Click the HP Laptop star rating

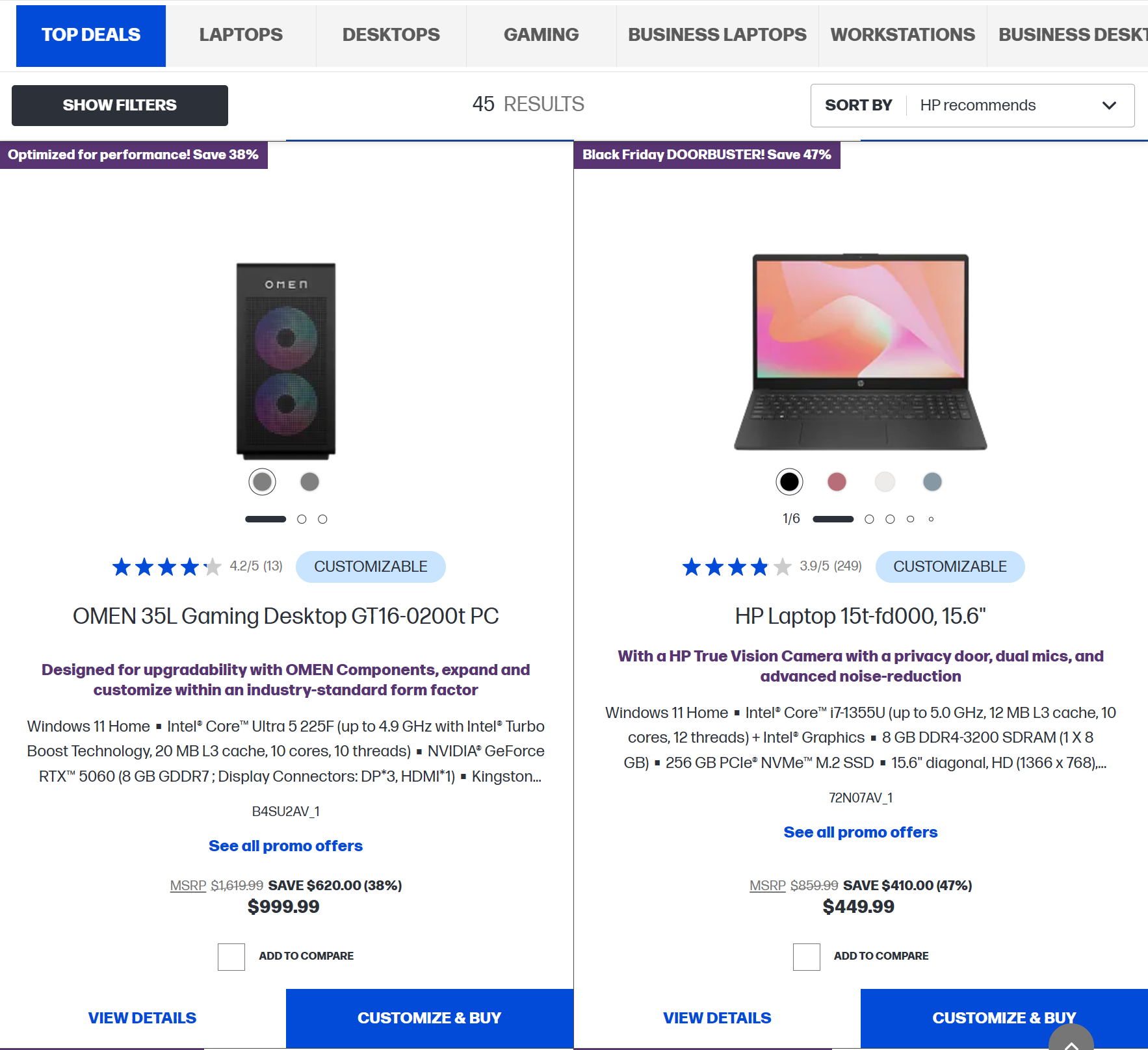(x=736, y=567)
